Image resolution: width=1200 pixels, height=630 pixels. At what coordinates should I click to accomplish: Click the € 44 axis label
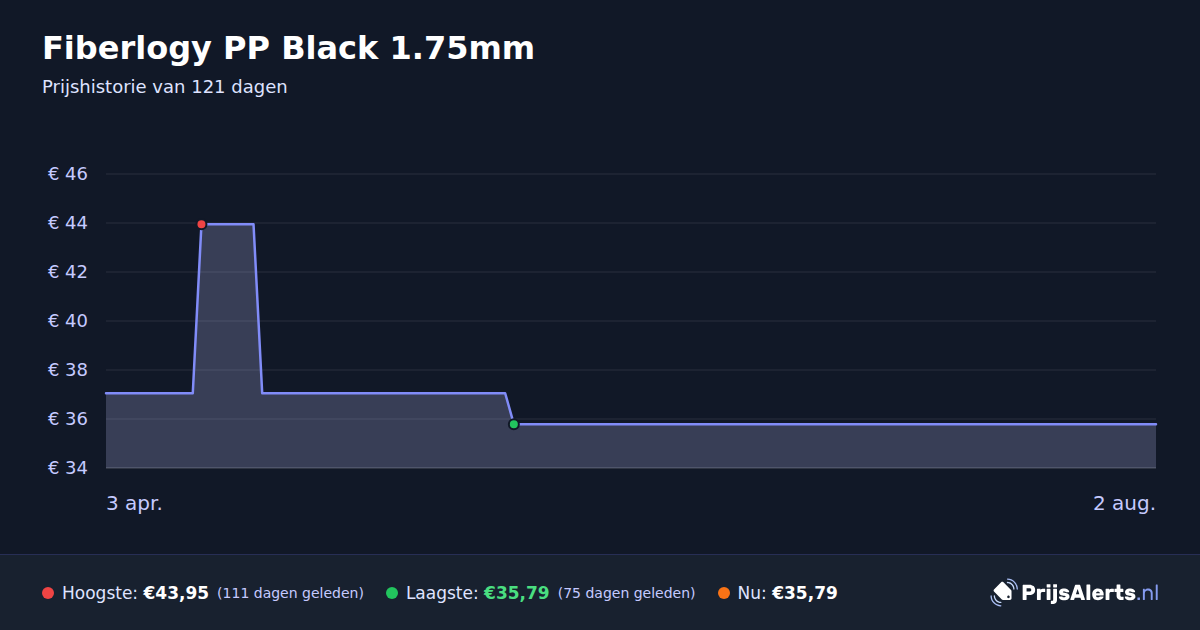tap(68, 223)
